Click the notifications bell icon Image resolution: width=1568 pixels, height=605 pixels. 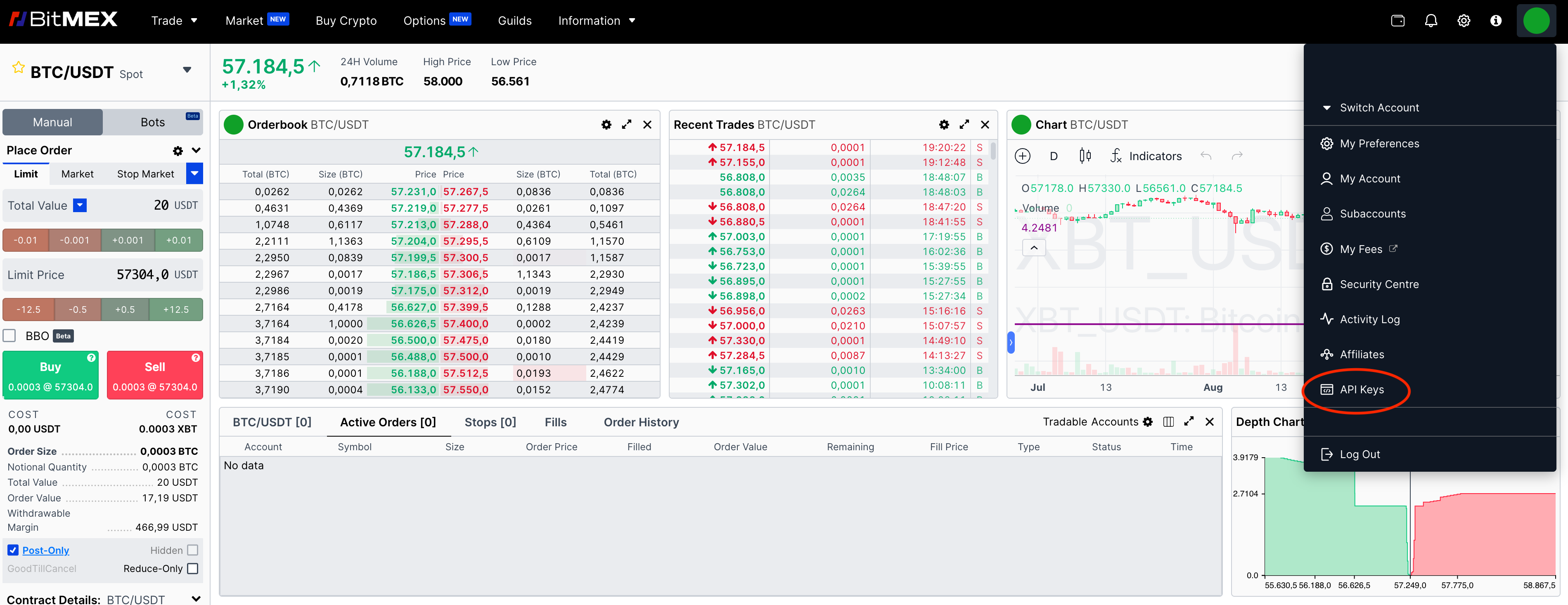click(1431, 21)
